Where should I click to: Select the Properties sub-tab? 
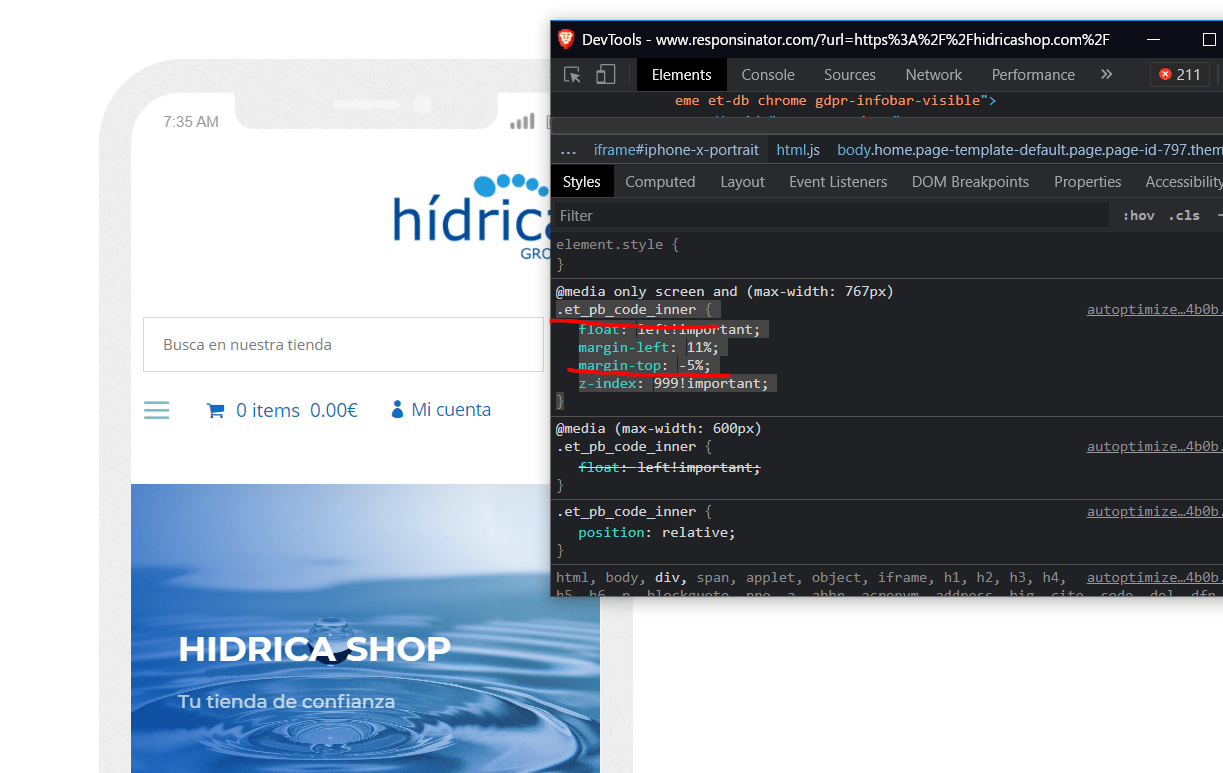1087,182
